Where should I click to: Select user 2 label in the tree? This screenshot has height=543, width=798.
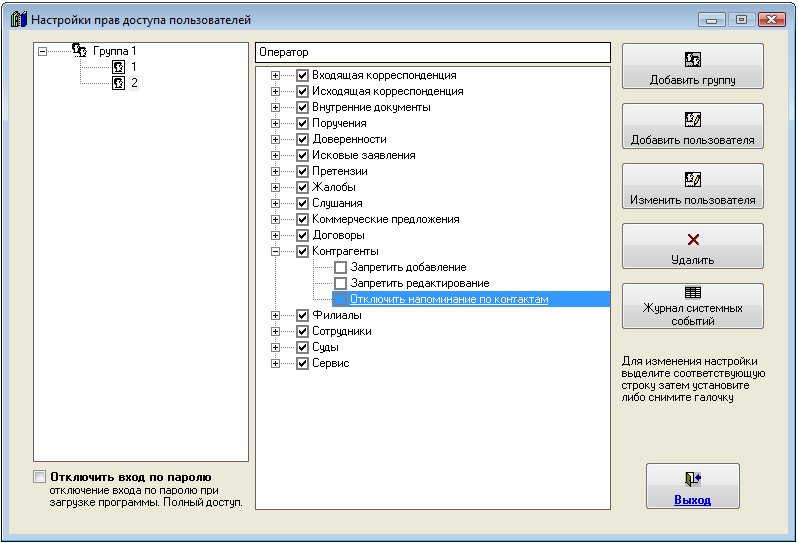tap(134, 82)
